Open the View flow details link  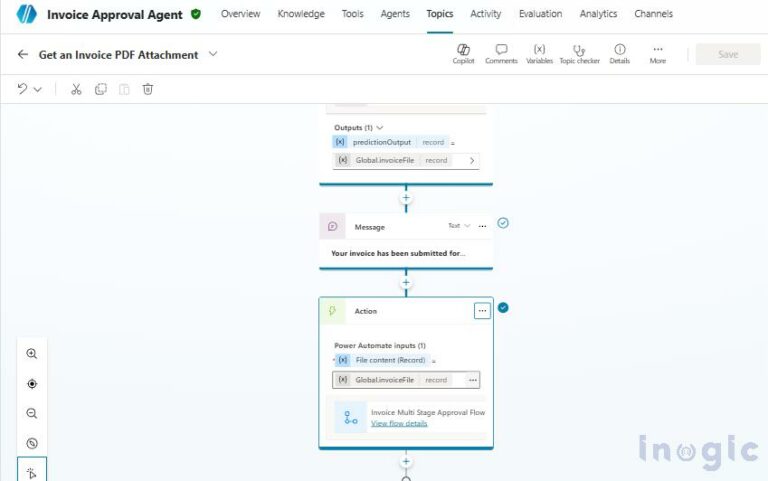click(x=399, y=423)
